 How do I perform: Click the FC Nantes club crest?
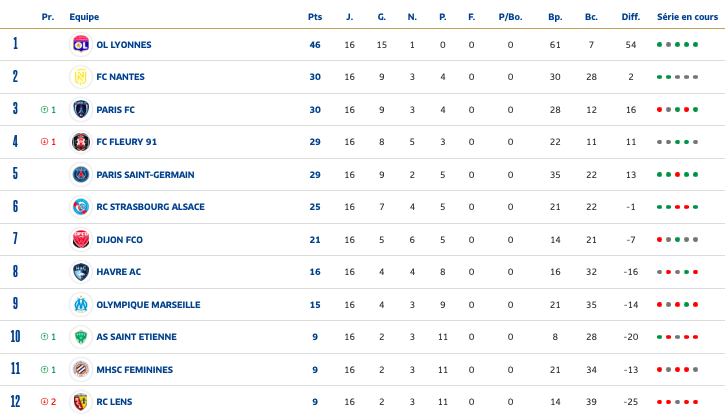click(81, 77)
